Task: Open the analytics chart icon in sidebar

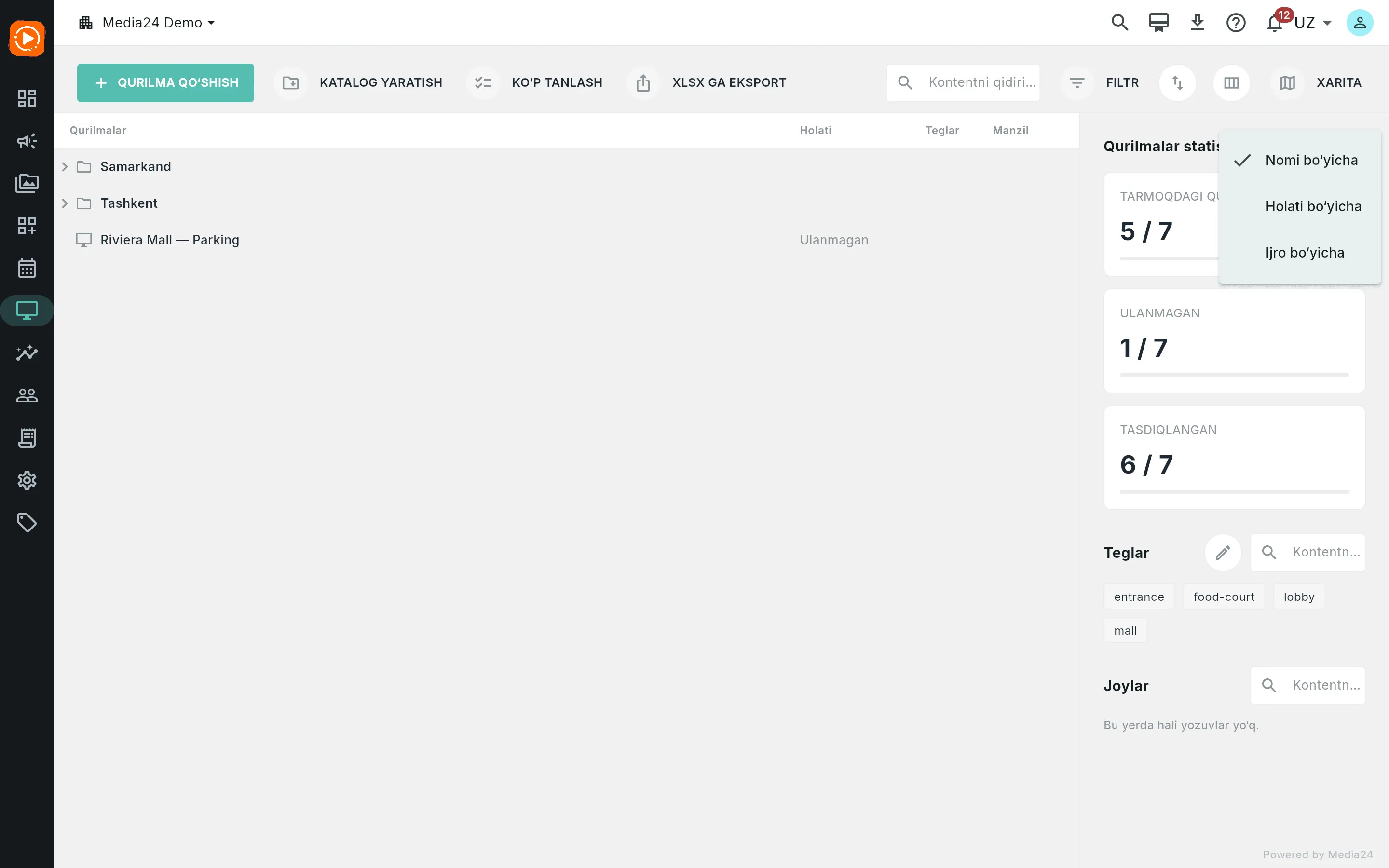Action: click(27, 353)
